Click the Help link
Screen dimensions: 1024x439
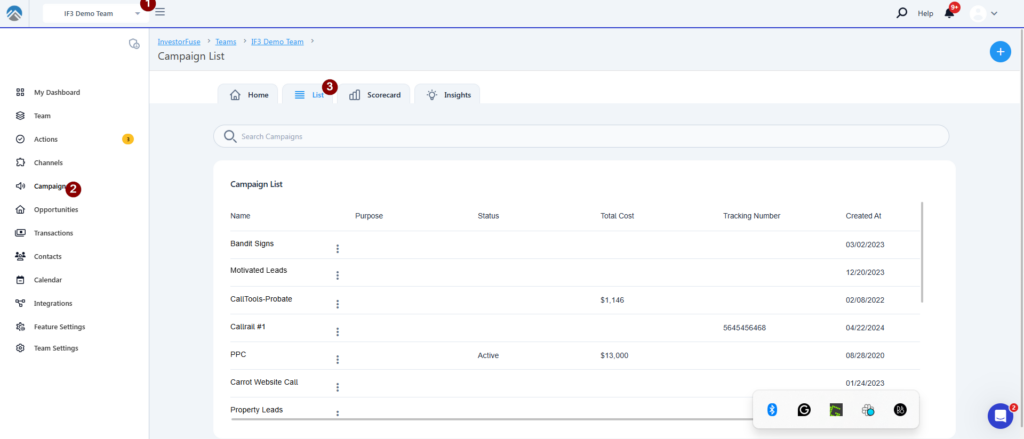pyautogui.click(x=925, y=13)
